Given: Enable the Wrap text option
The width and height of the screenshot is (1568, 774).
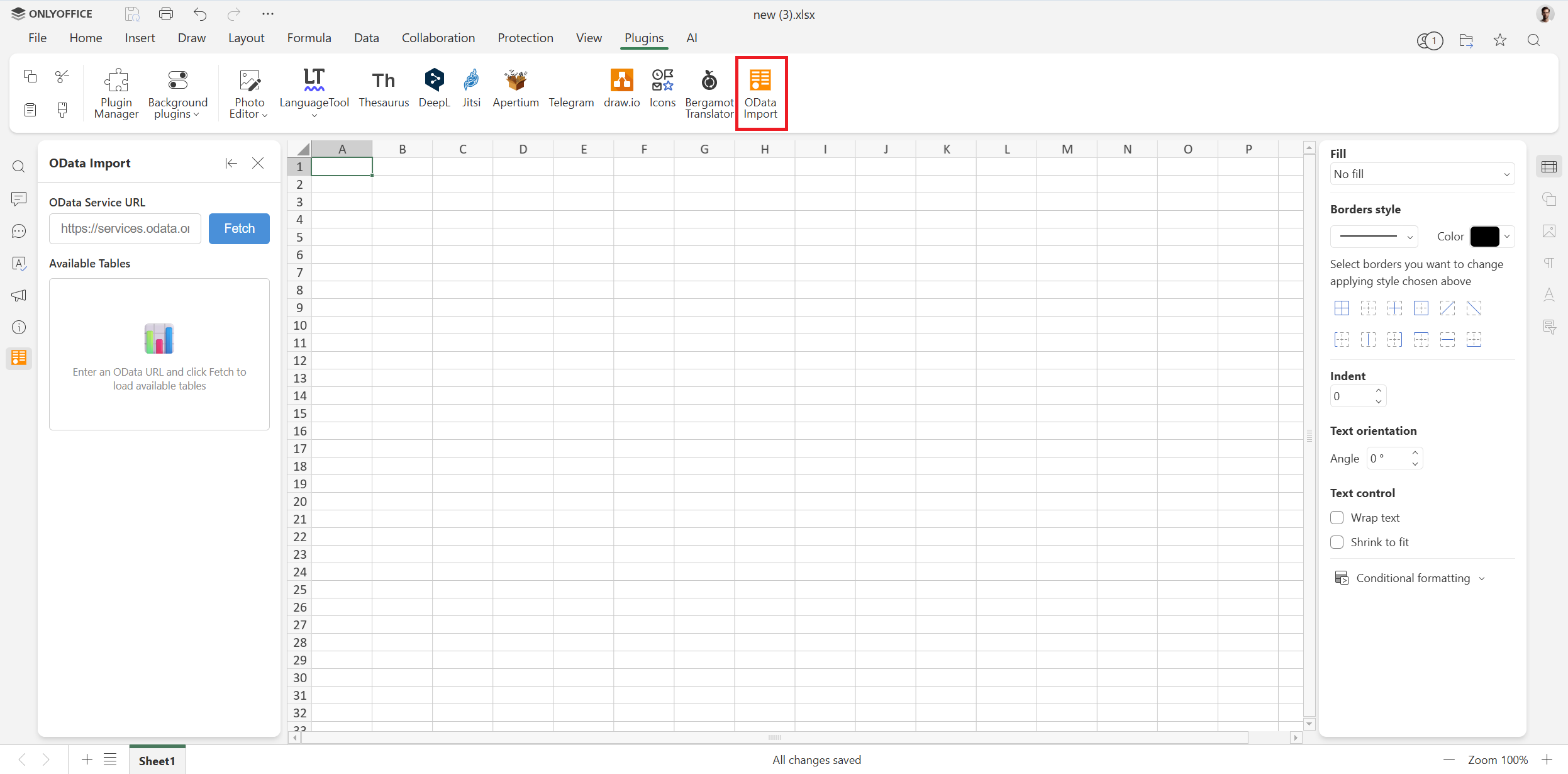Looking at the screenshot, I should 1337,517.
